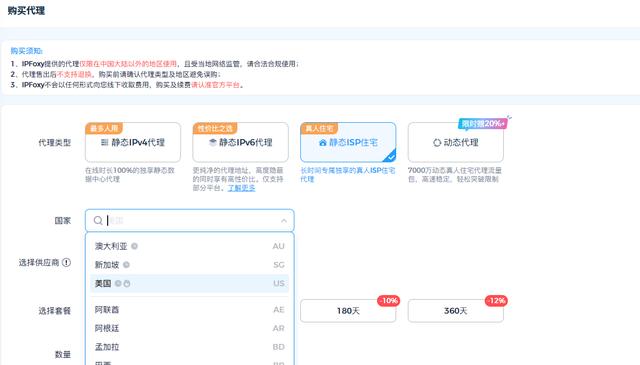The image size is (640, 365).
Task: Click the second gray badge icon beside 美国
Action: point(127,283)
